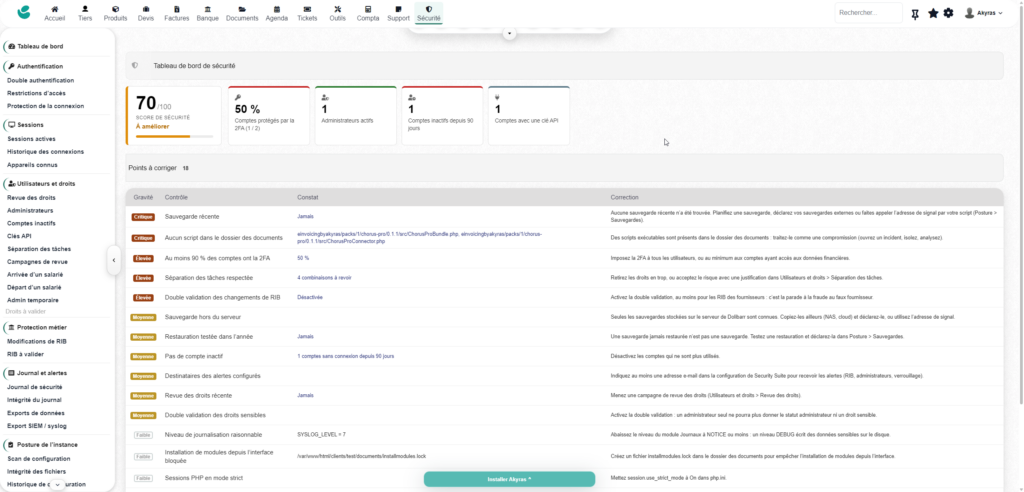Open bookmarks via the star icon
The width and height of the screenshot is (1024, 492).
[x=933, y=13]
